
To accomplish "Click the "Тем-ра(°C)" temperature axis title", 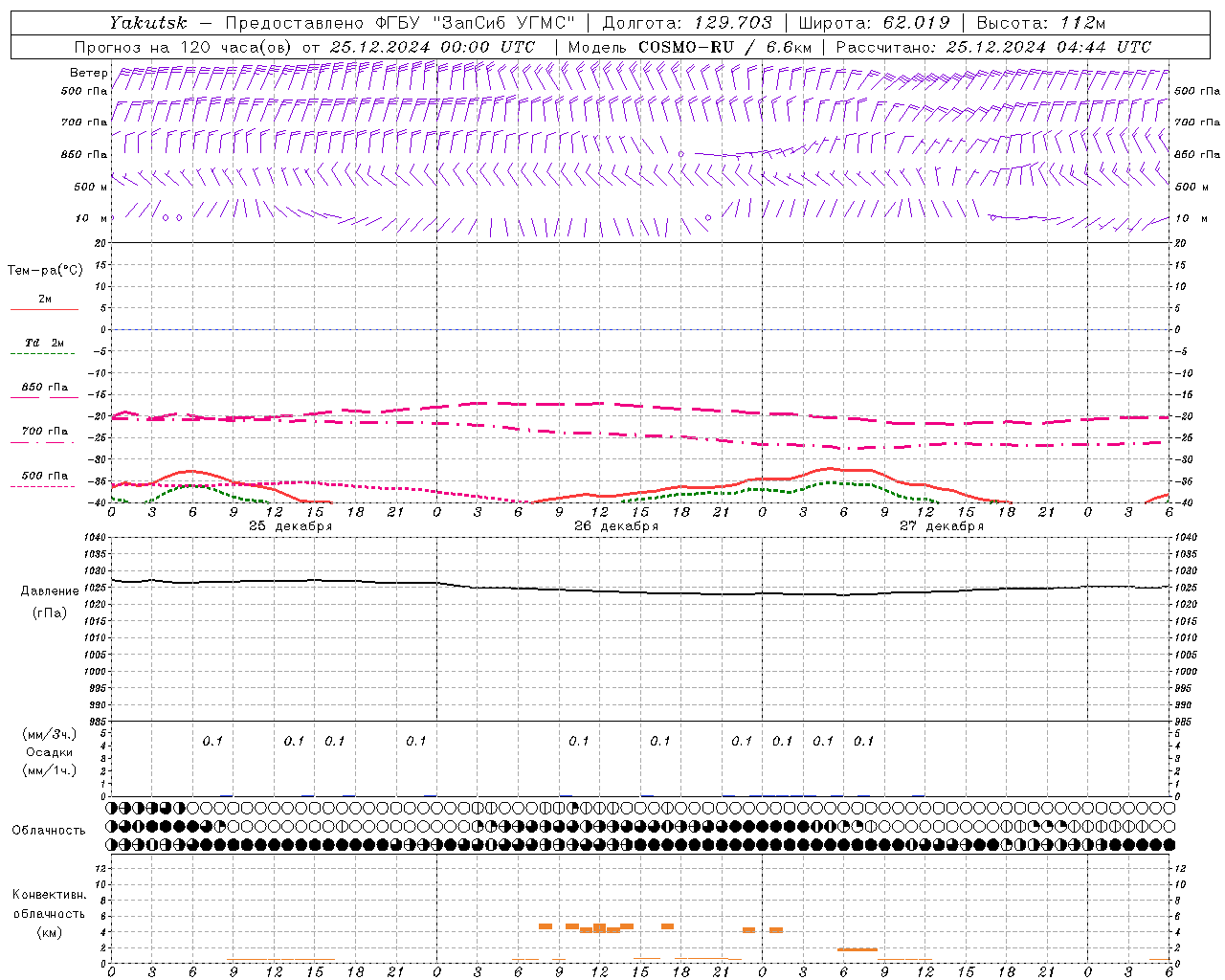I will coord(45,271).
